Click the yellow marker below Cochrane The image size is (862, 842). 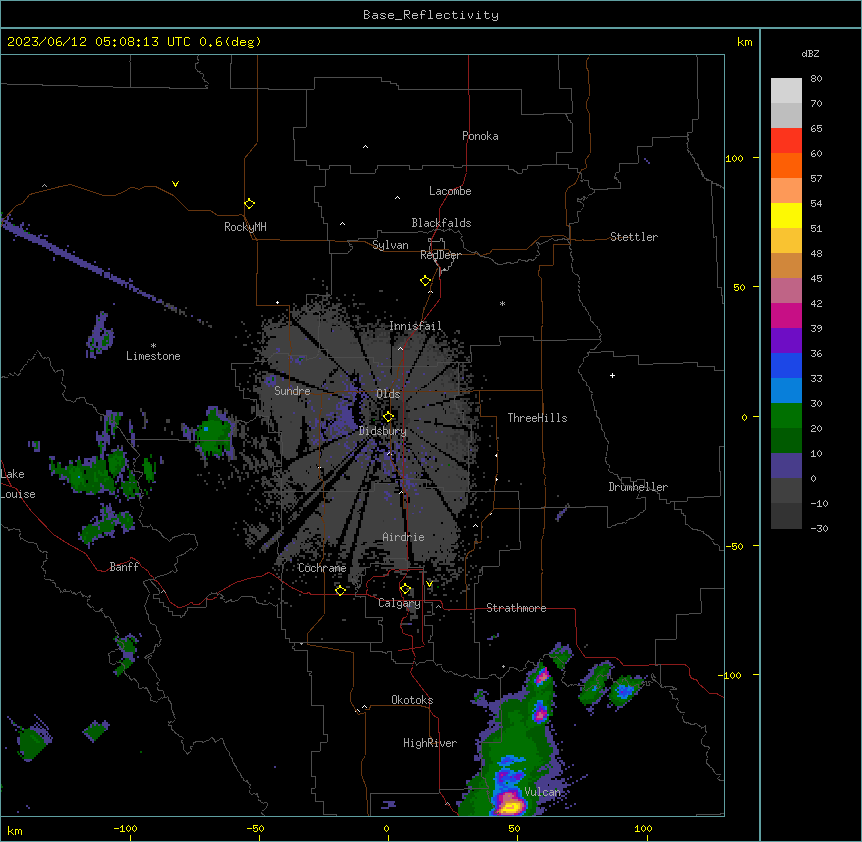tap(340, 590)
